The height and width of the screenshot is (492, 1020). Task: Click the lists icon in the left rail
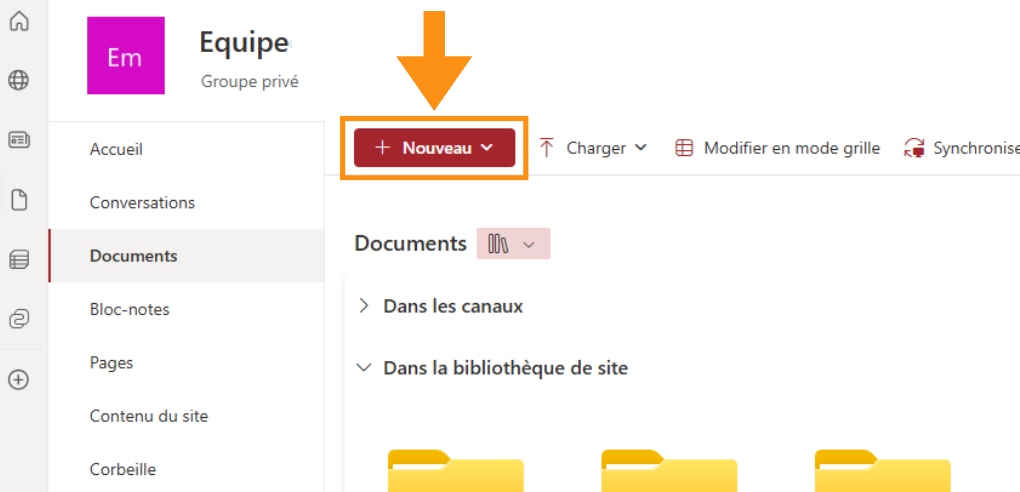[x=18, y=260]
